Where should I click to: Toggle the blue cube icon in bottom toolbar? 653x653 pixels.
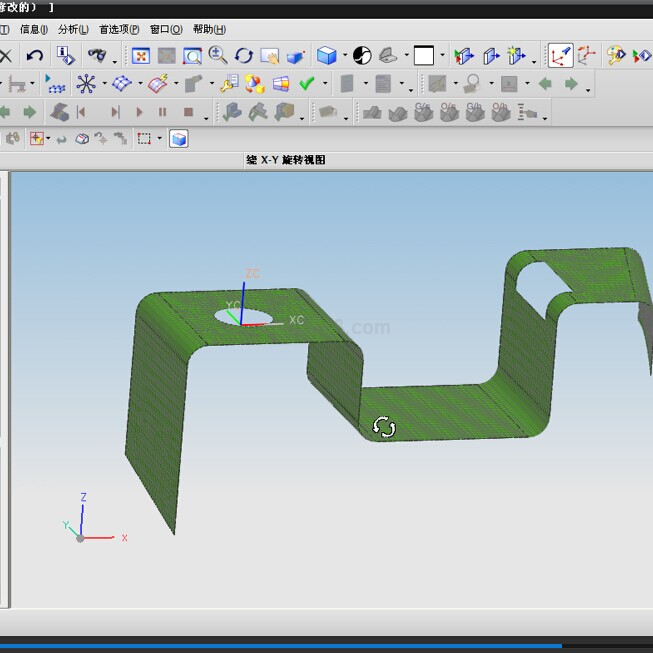[x=178, y=139]
